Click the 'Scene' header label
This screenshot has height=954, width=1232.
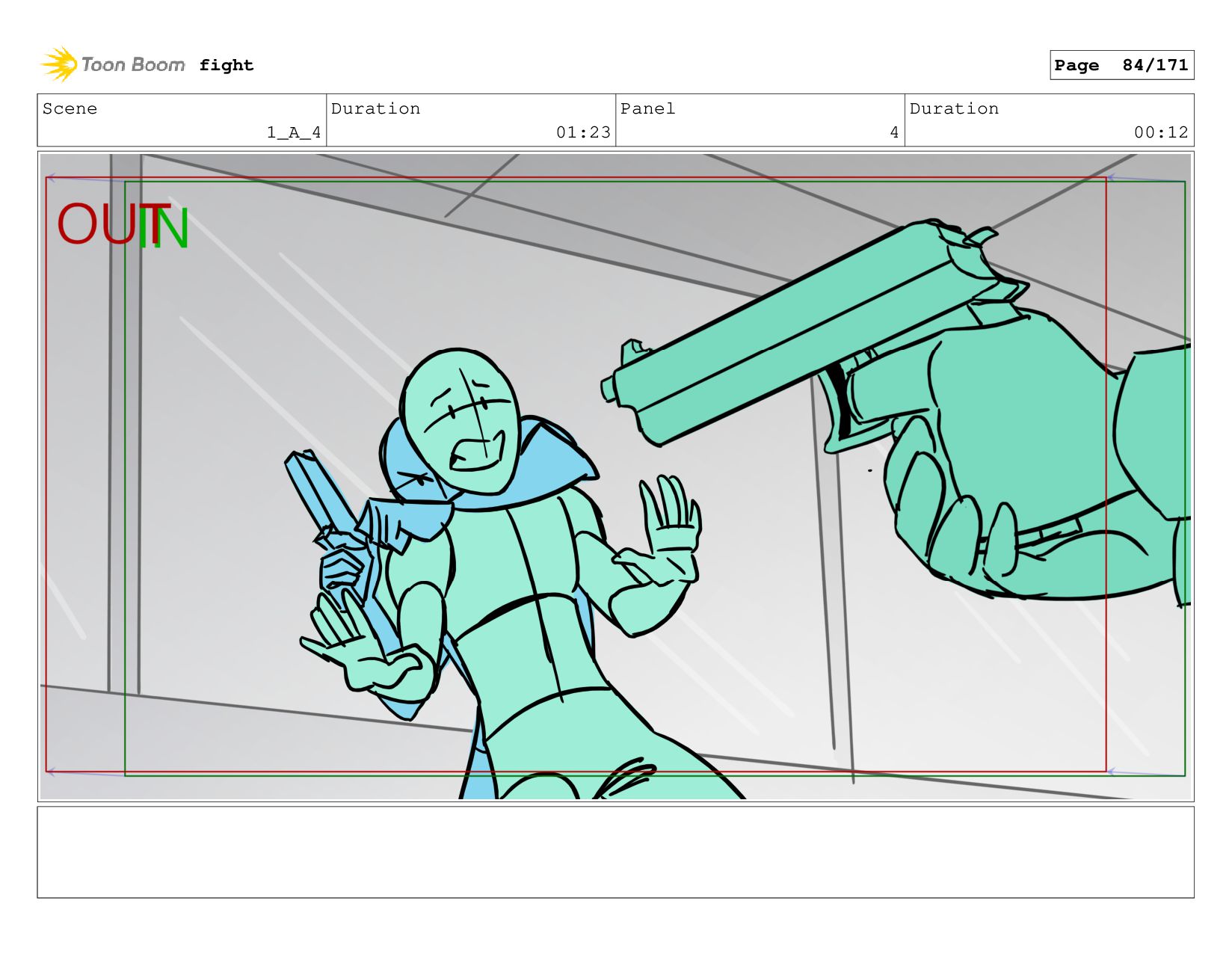(70, 108)
